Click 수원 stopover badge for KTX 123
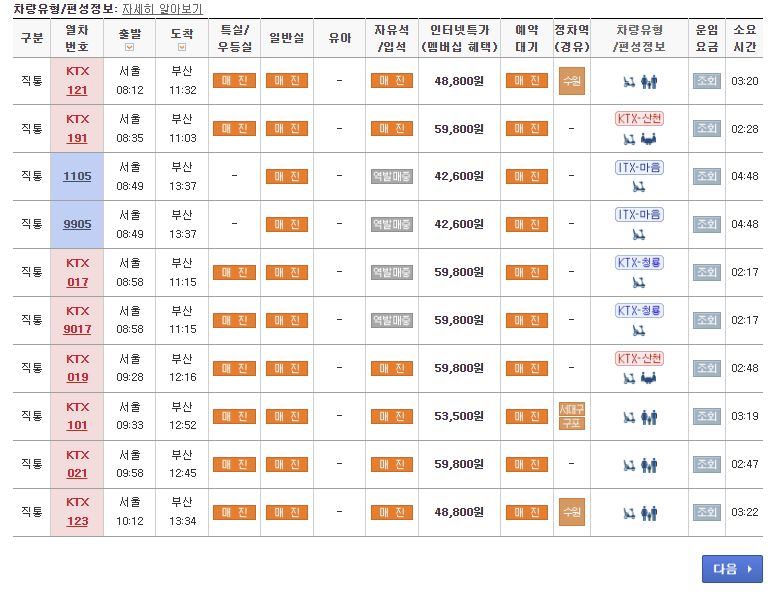This screenshot has width=775, height=595. [x=572, y=512]
